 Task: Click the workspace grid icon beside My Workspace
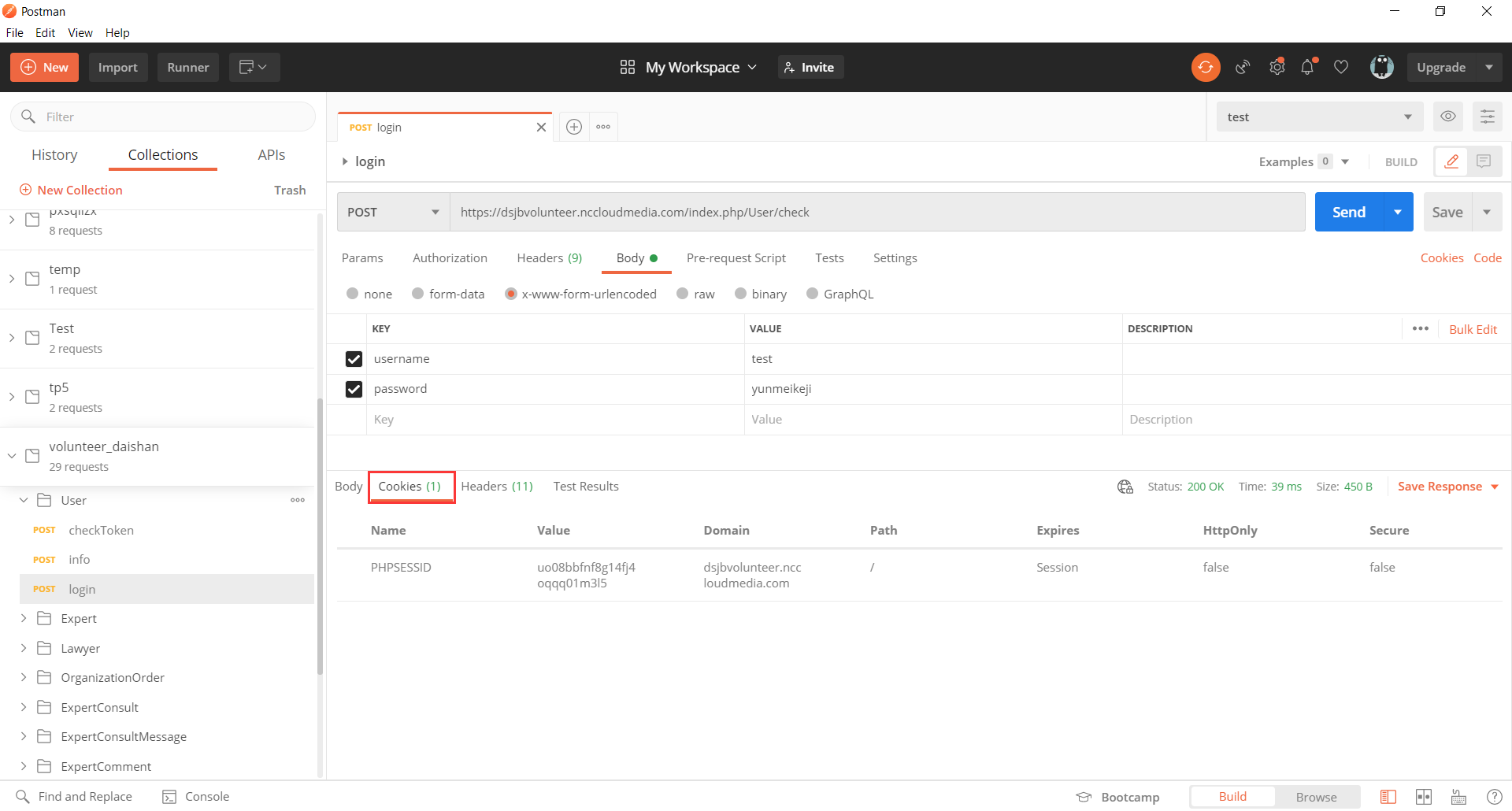coord(628,68)
